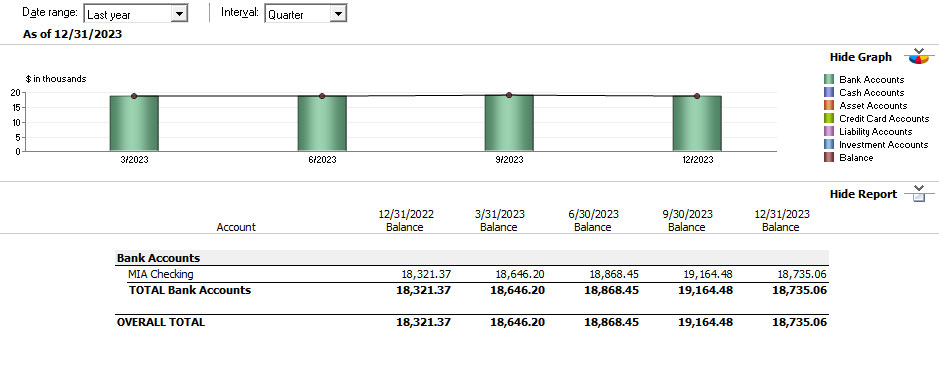Click the report sheet icon

point(917,193)
